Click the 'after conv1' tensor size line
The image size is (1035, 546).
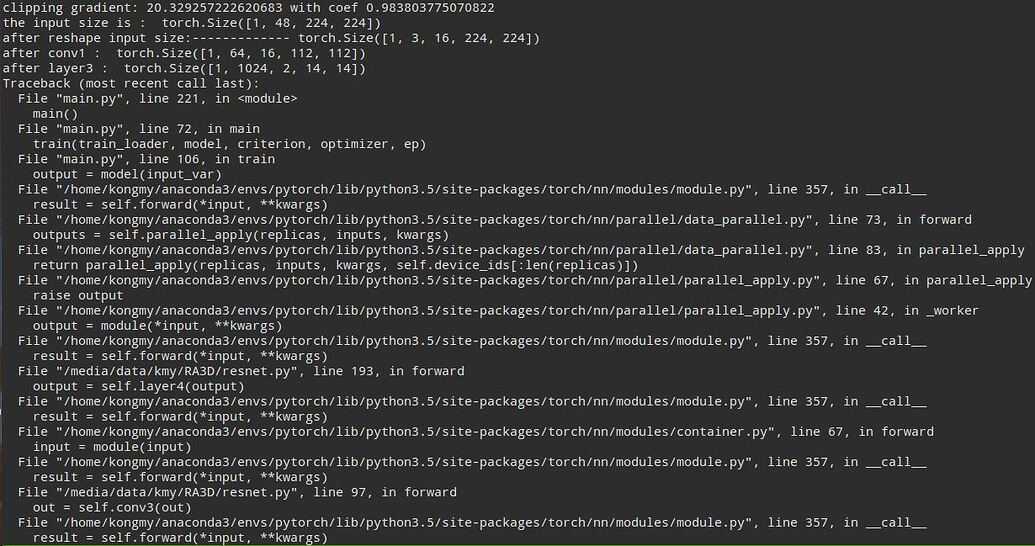point(184,53)
